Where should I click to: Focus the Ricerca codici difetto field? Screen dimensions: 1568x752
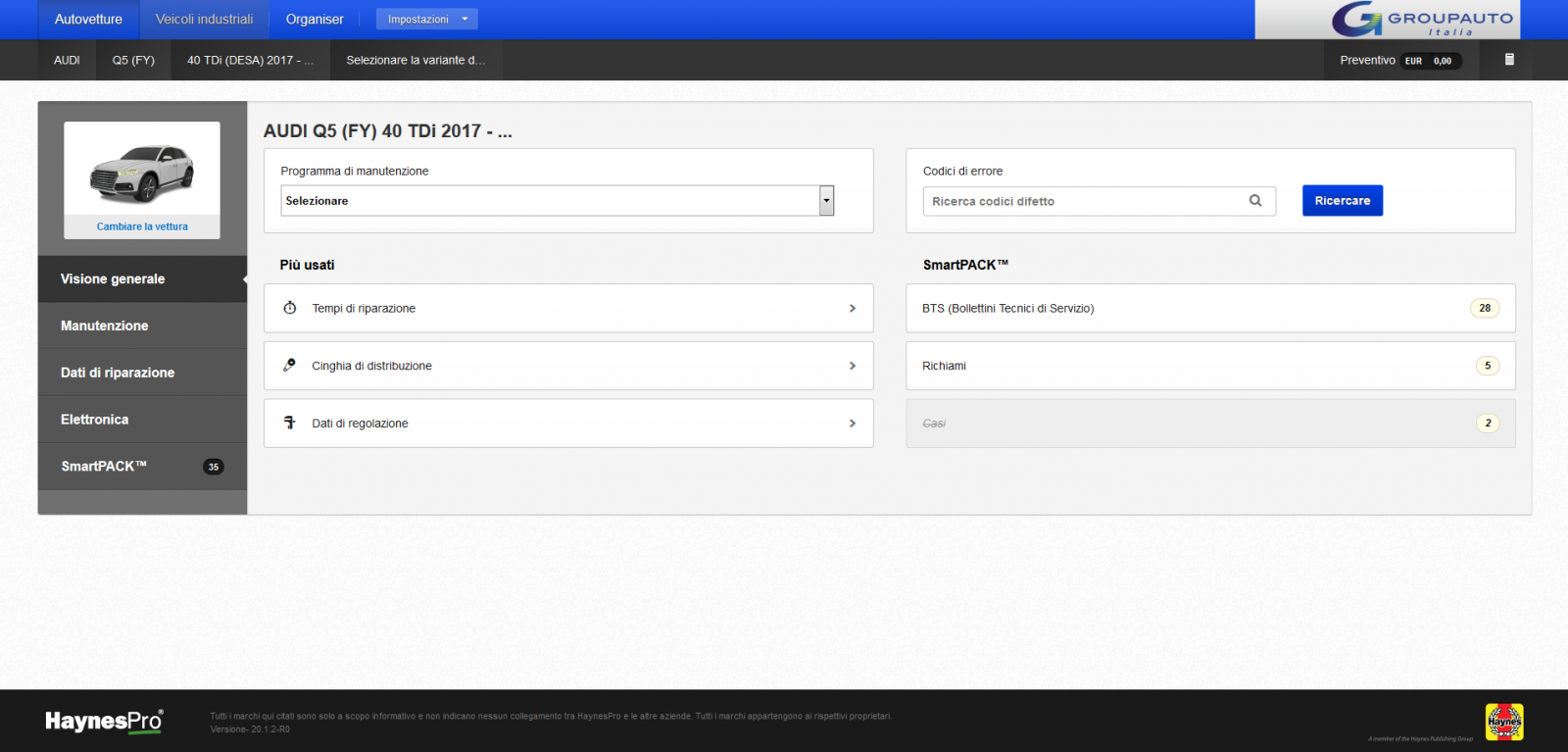(x=1099, y=201)
